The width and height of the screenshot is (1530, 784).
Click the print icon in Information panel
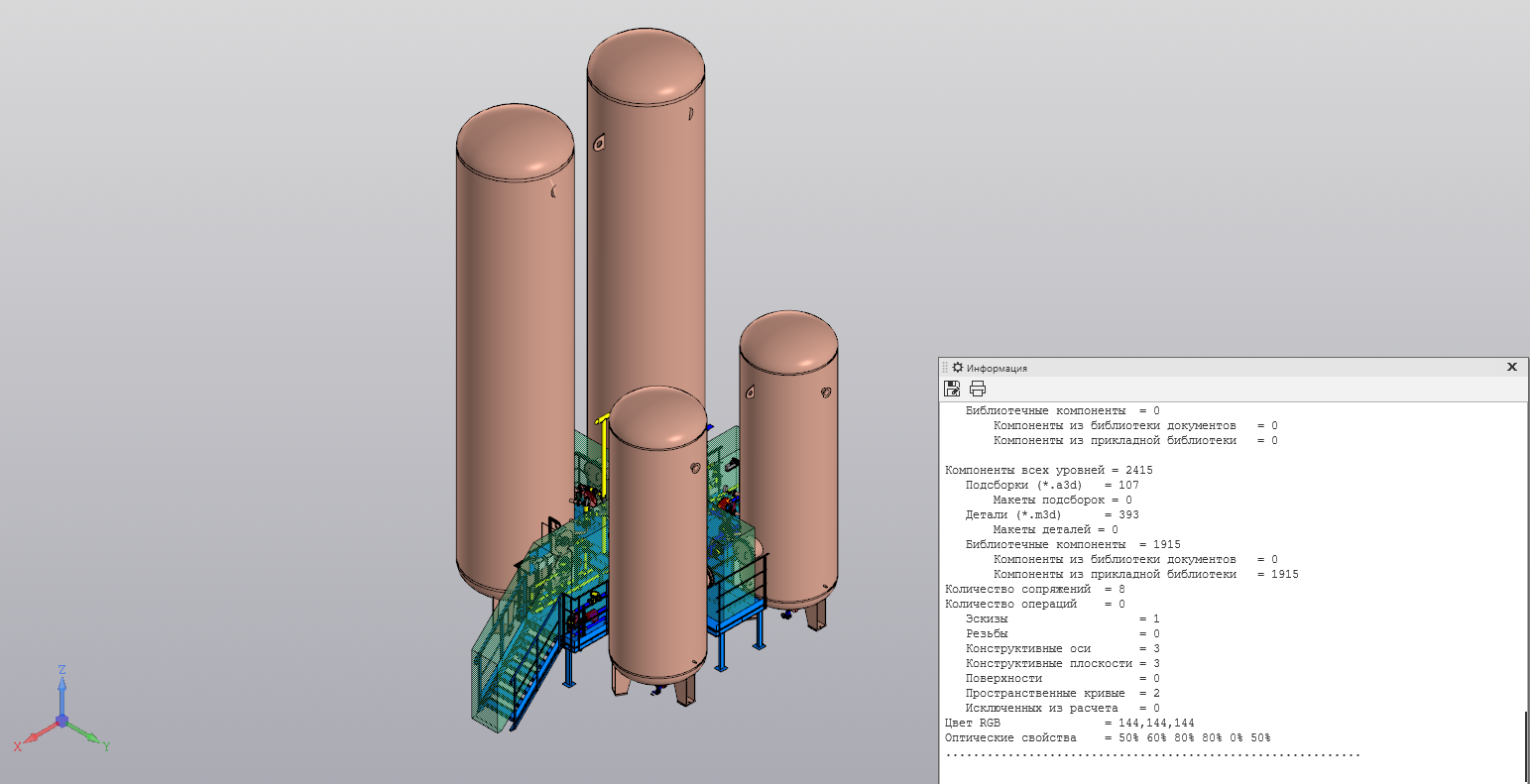978,389
